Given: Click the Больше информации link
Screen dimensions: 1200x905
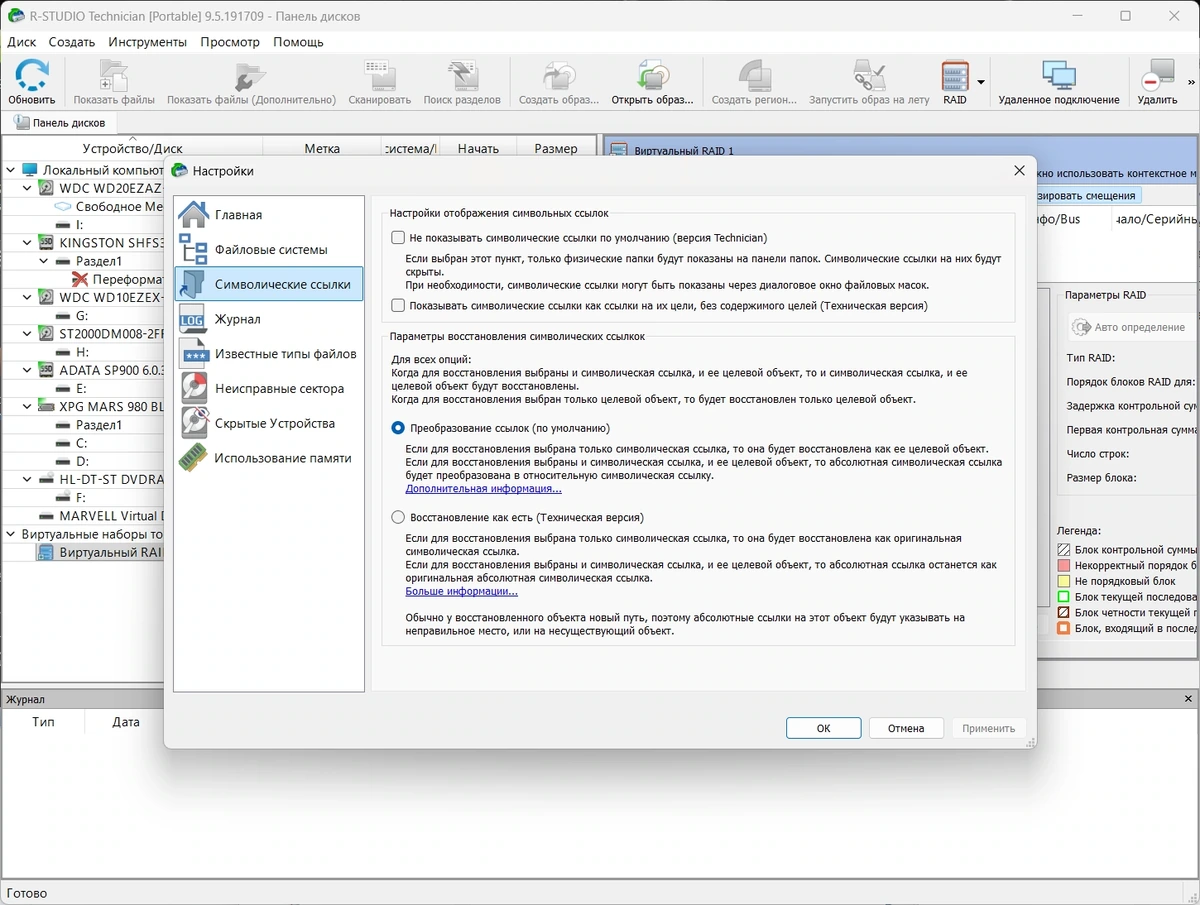Looking at the screenshot, I should (x=461, y=591).
